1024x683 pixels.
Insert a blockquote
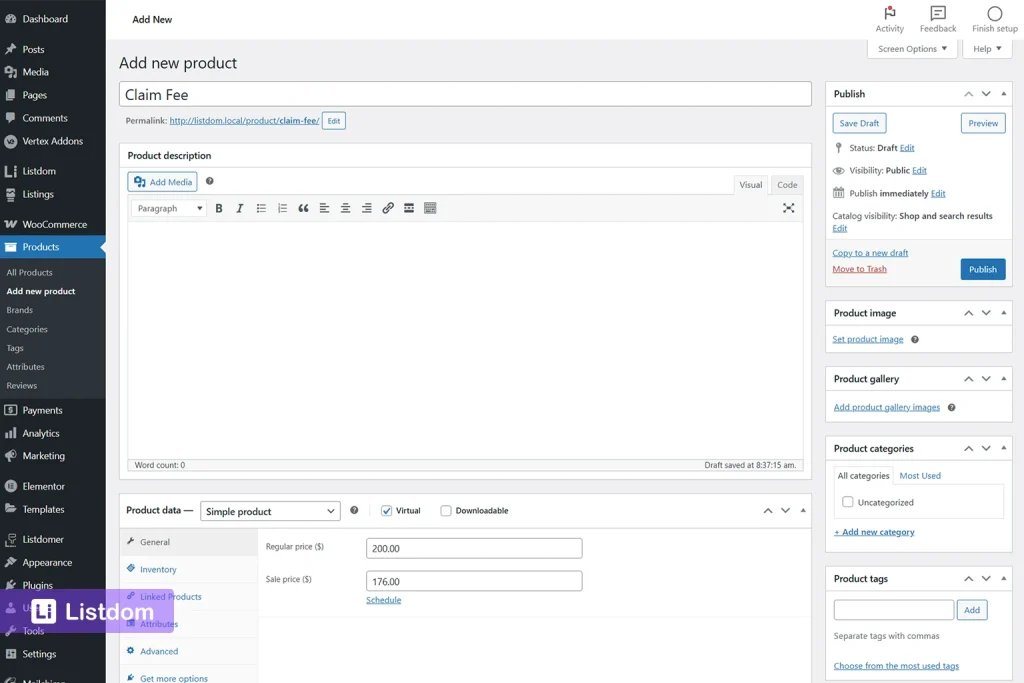click(x=303, y=208)
